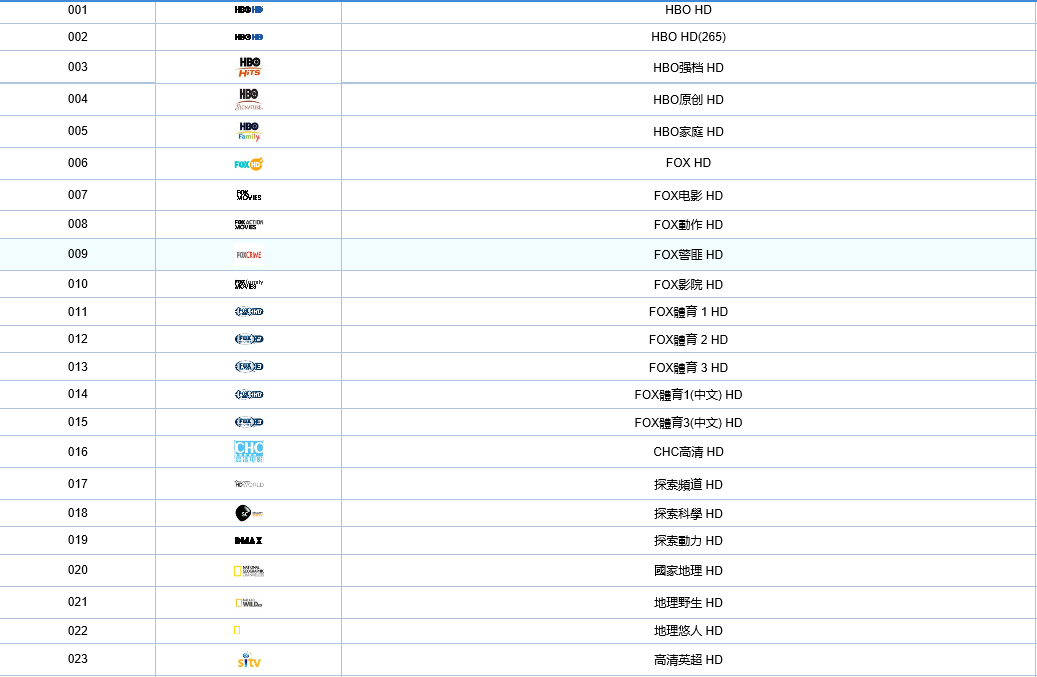The image size is (1037, 677).
Task: Choose the HBO Family logo
Action: pos(249,131)
